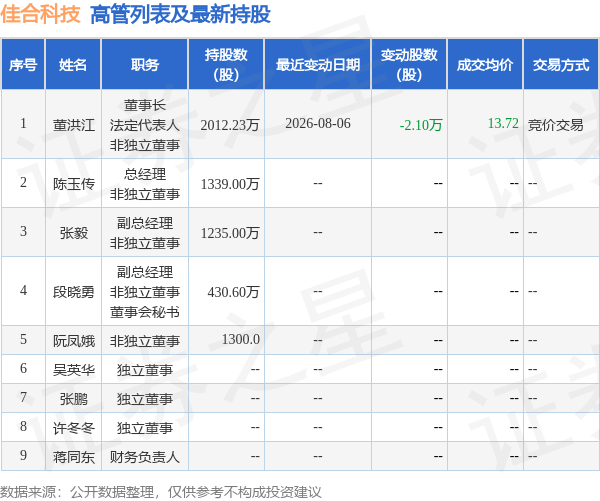The image size is (600, 501).
Task: Select the name 陈玉传
Action: [x=73, y=184]
